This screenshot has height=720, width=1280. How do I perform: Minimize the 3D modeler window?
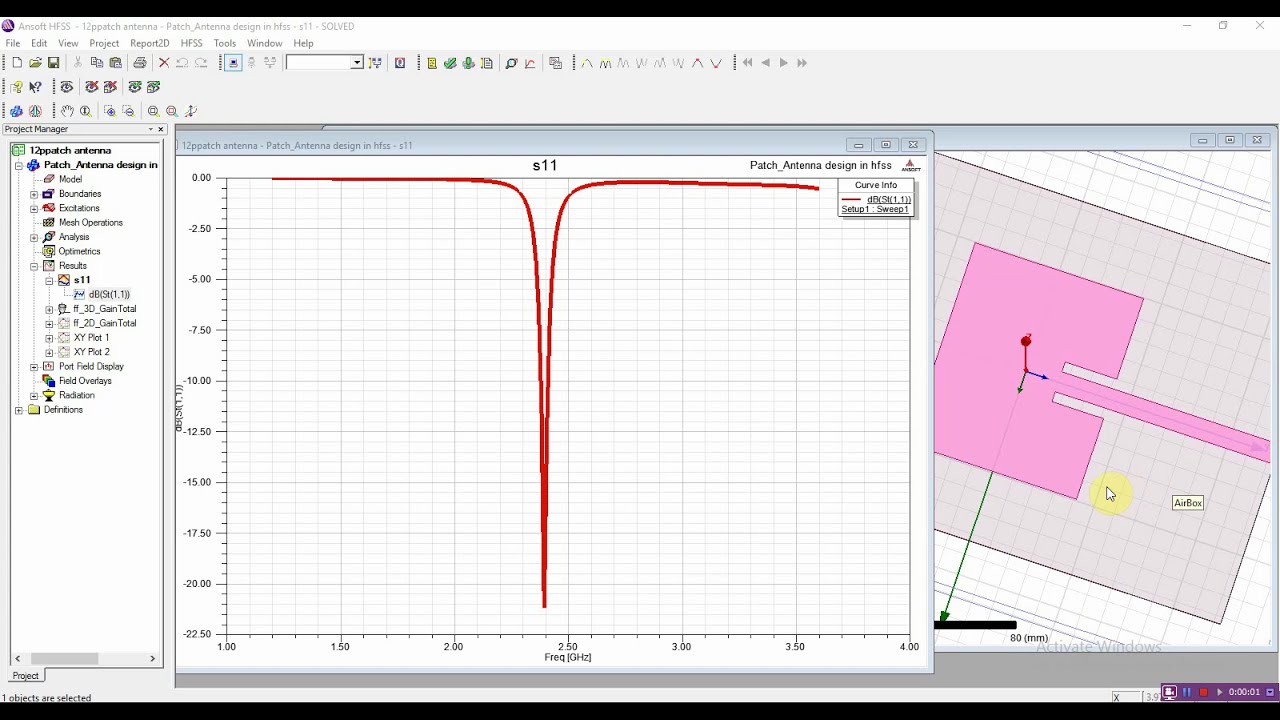click(1203, 140)
